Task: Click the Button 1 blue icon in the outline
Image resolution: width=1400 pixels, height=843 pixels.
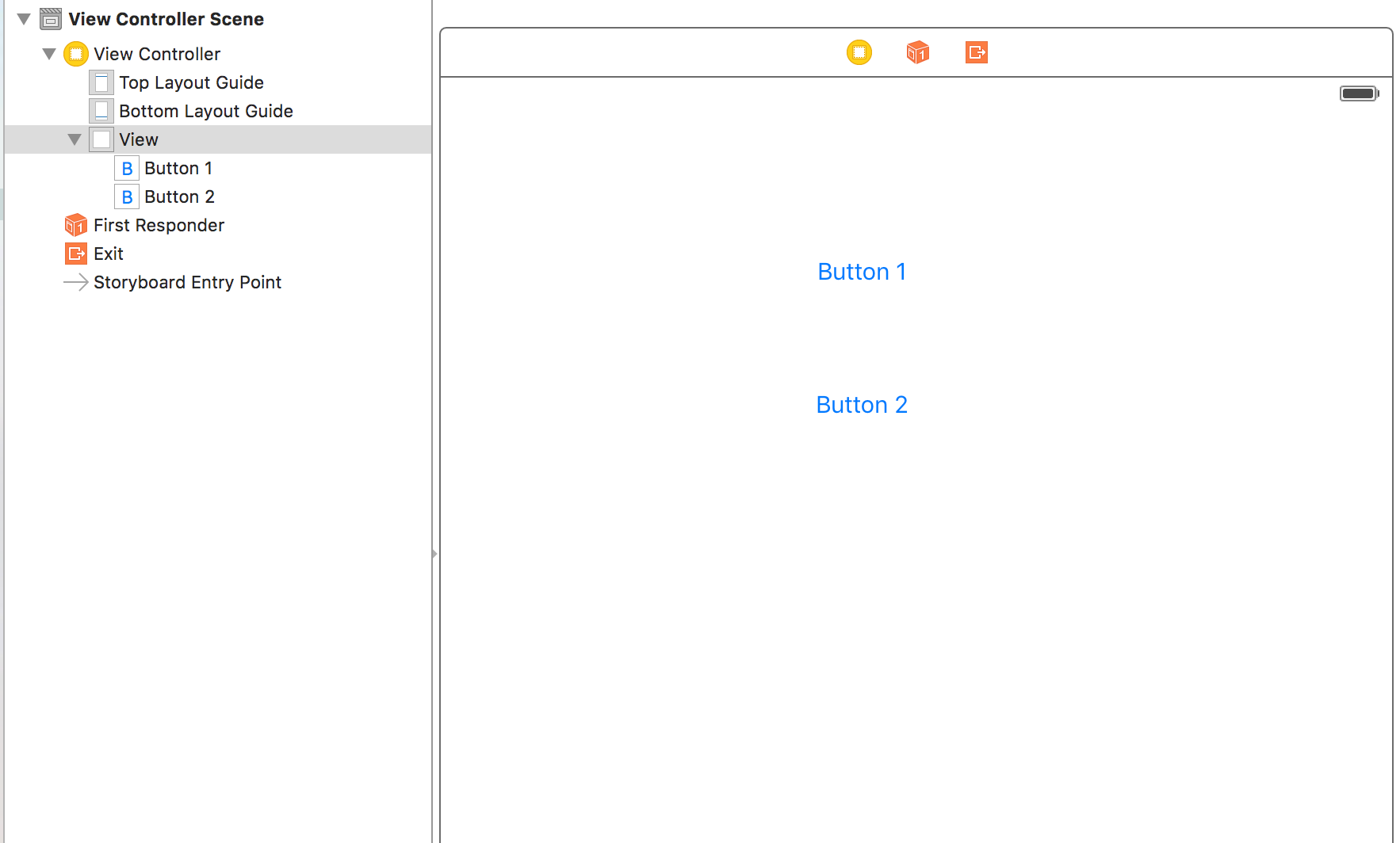Action: click(x=127, y=167)
